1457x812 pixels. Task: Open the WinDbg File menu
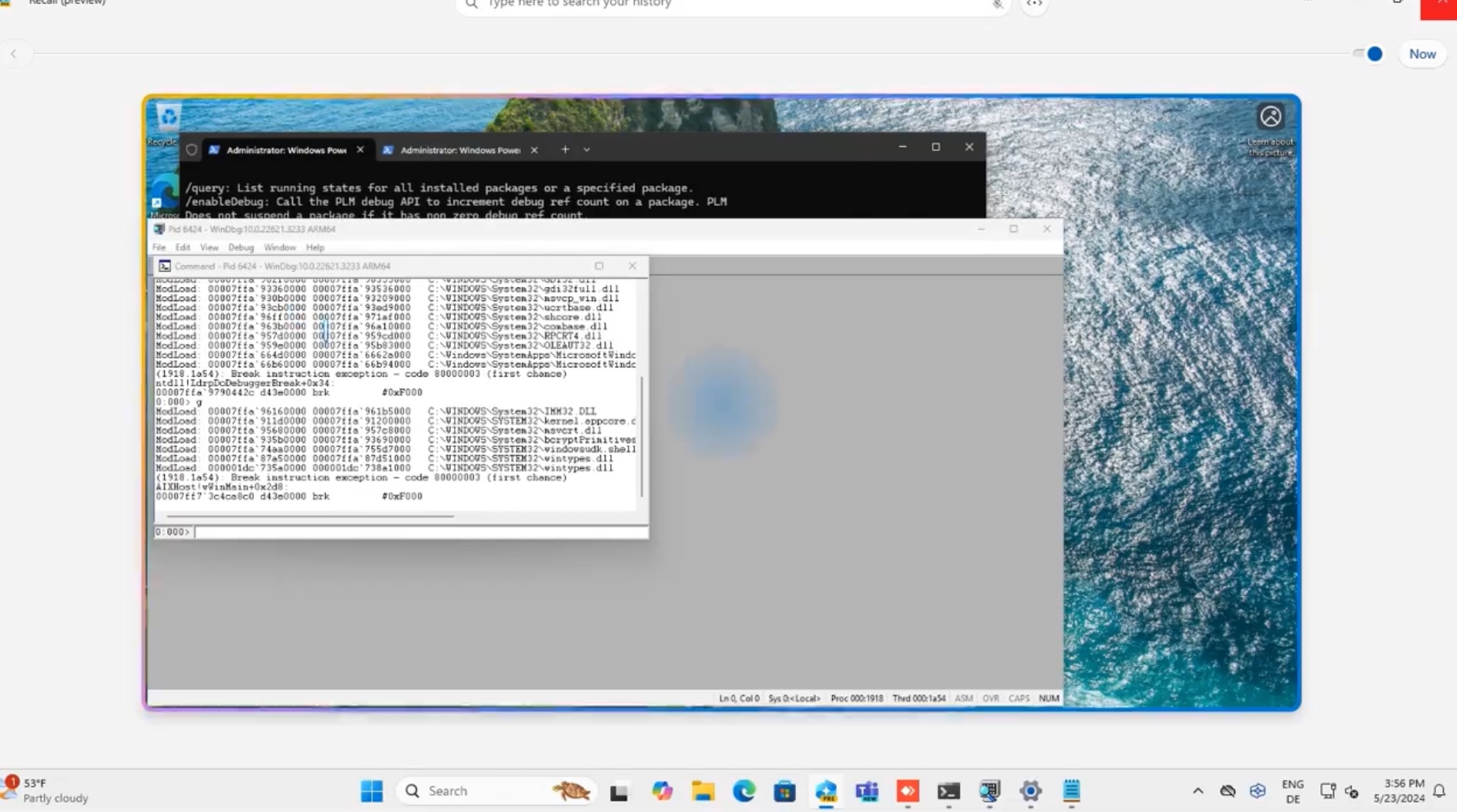(x=159, y=247)
